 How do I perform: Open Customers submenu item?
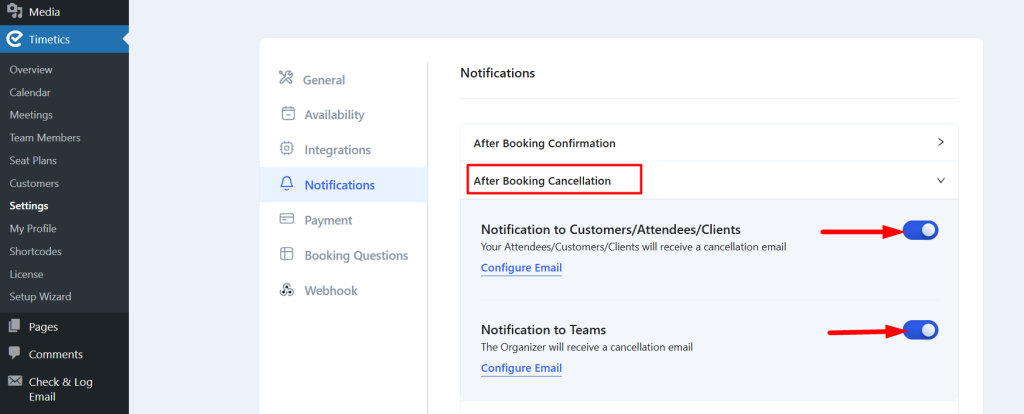pos(34,183)
